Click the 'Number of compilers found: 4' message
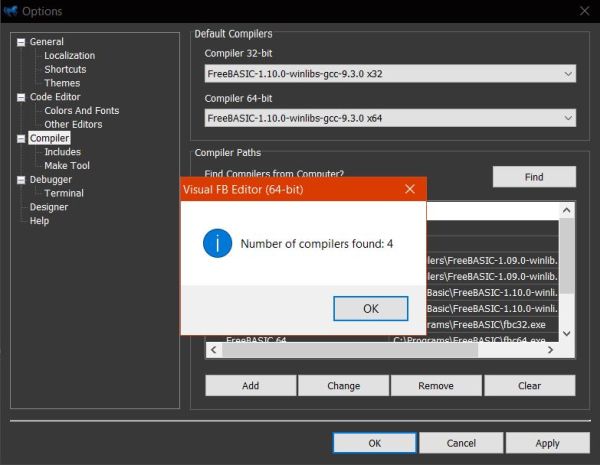 [316, 244]
